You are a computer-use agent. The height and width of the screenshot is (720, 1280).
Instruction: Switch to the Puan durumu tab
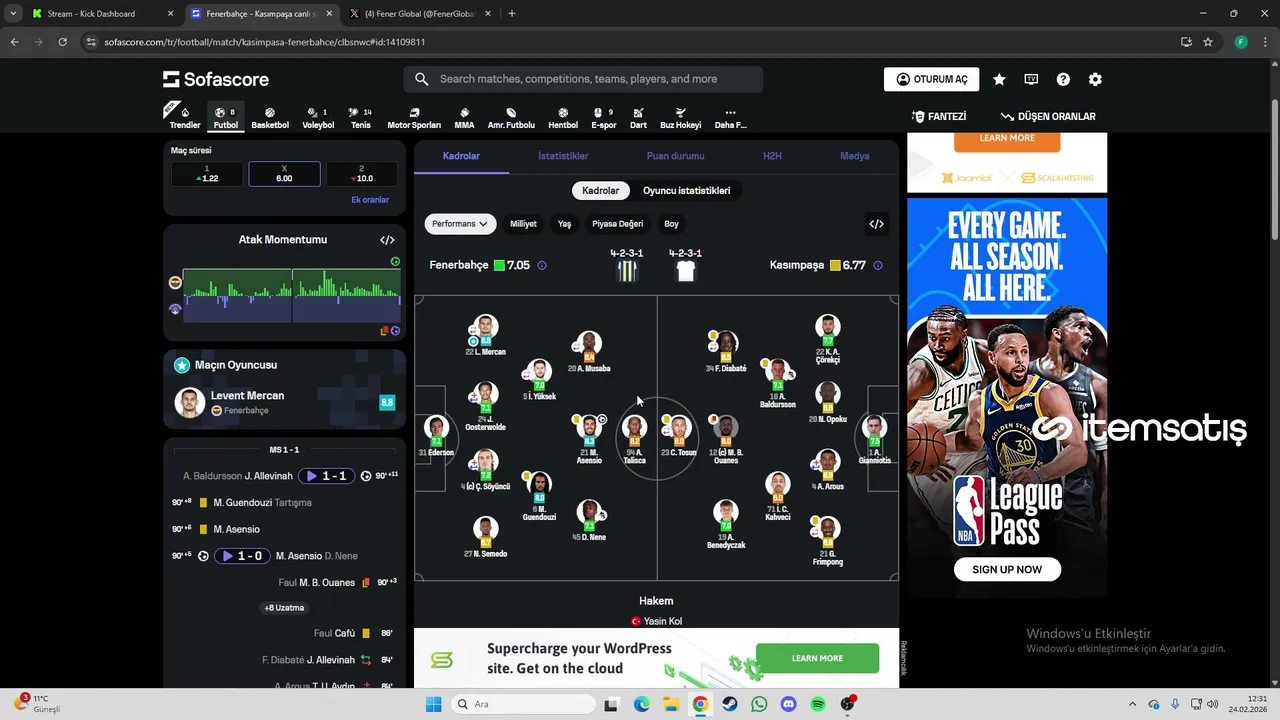(x=675, y=156)
